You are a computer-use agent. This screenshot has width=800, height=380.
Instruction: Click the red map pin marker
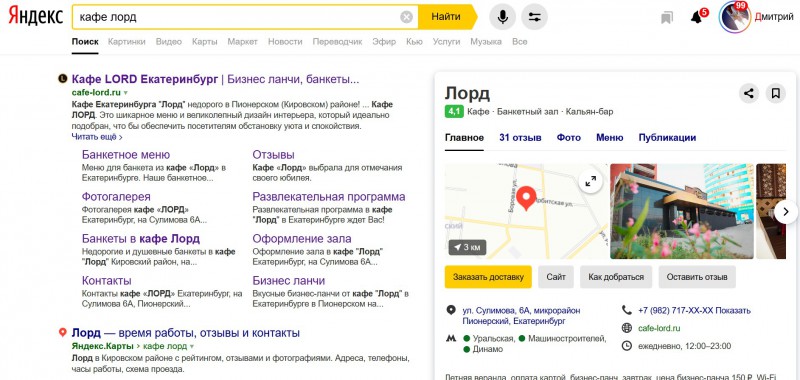[526, 198]
